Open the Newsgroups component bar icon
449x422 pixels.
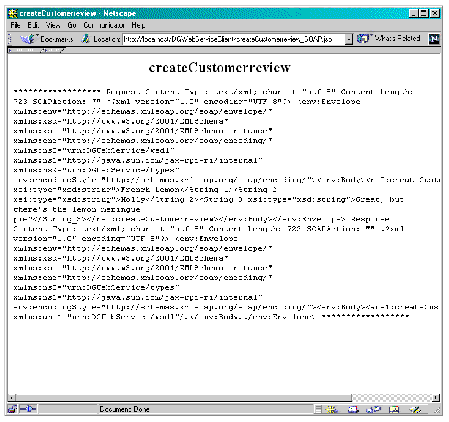coord(373,409)
